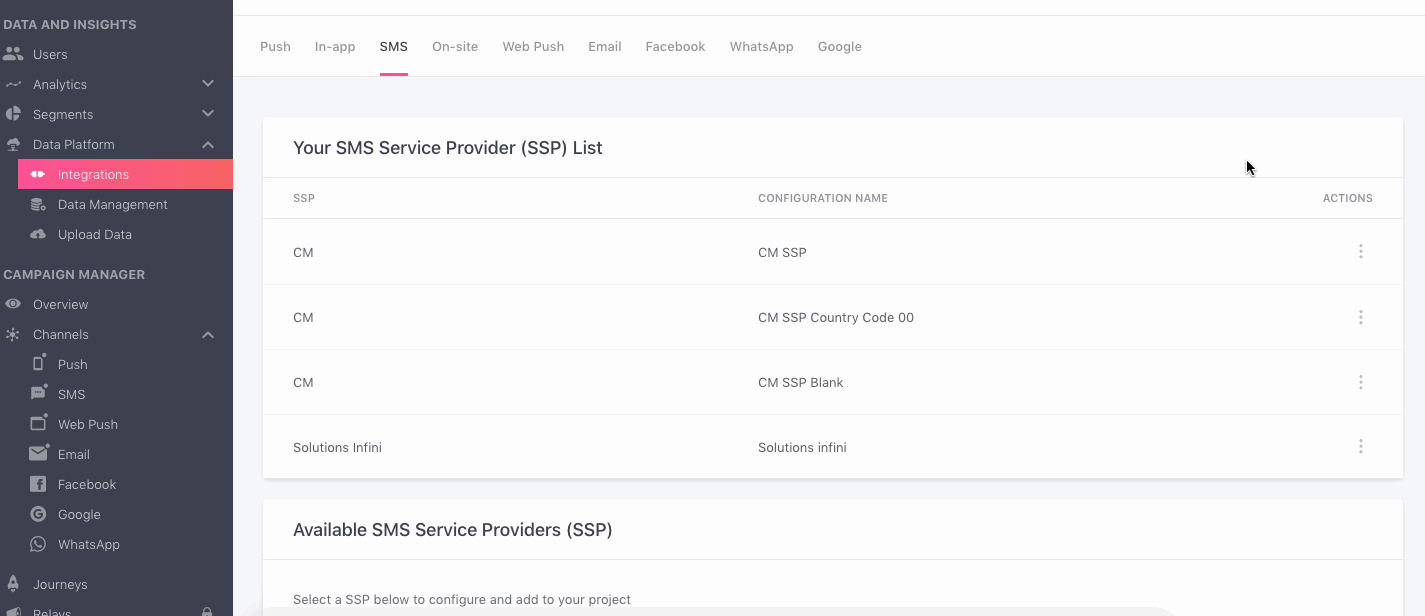Click the Overview eye icon
This screenshot has width=1425, height=616.
[x=13, y=304]
